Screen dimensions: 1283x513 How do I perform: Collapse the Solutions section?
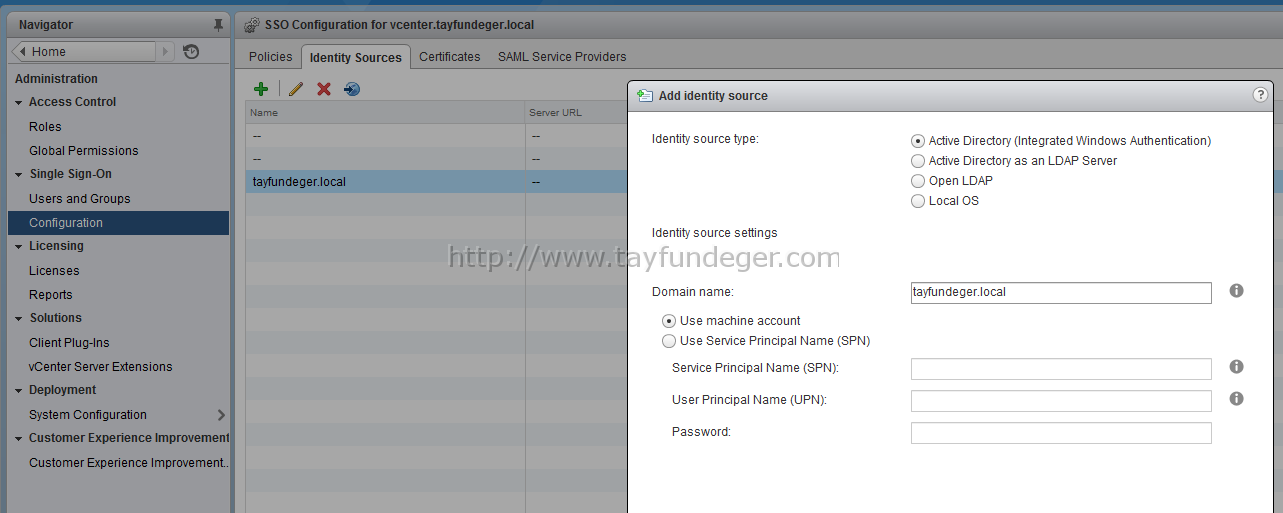coord(19,318)
